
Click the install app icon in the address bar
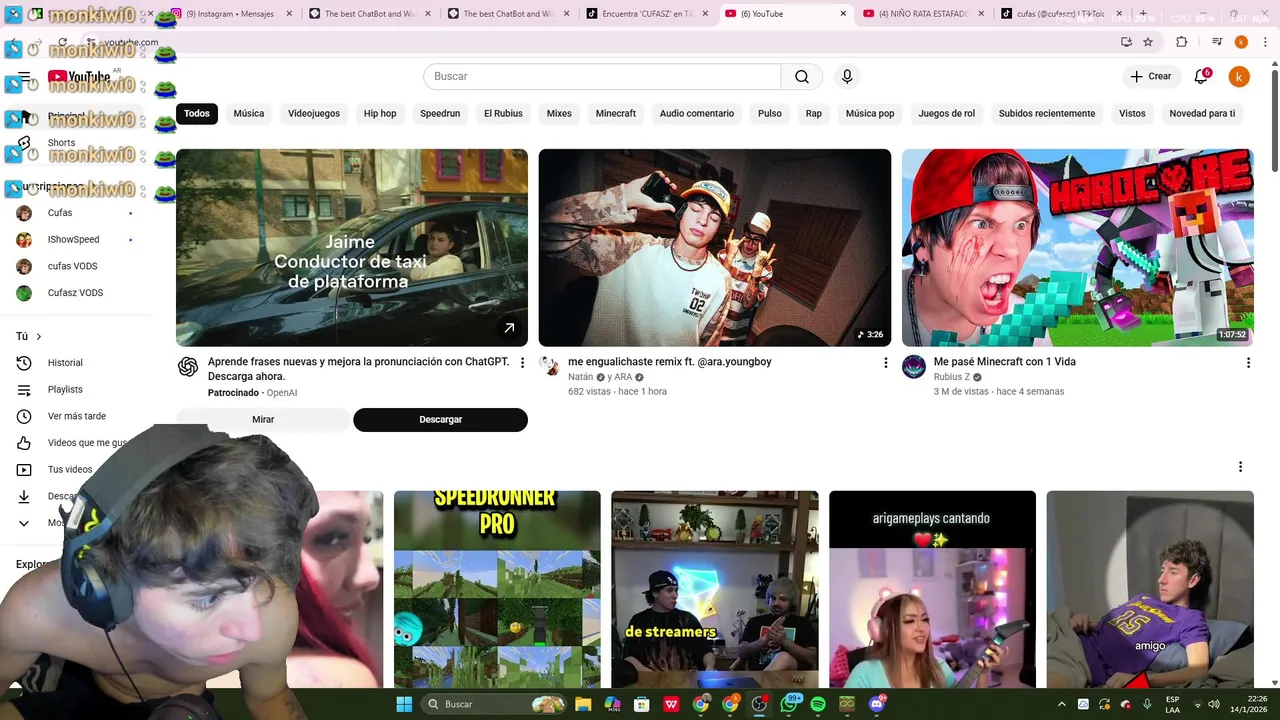pos(1126,42)
